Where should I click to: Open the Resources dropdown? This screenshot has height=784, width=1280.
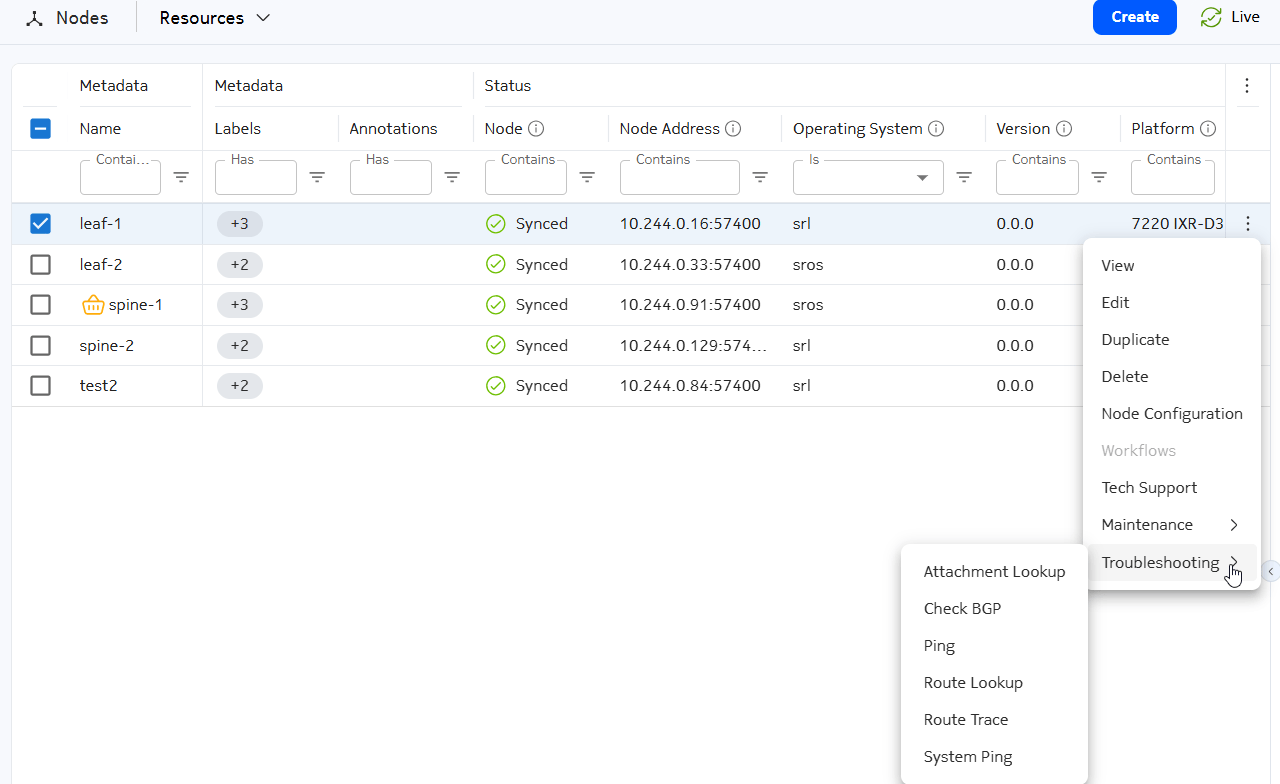coord(215,18)
